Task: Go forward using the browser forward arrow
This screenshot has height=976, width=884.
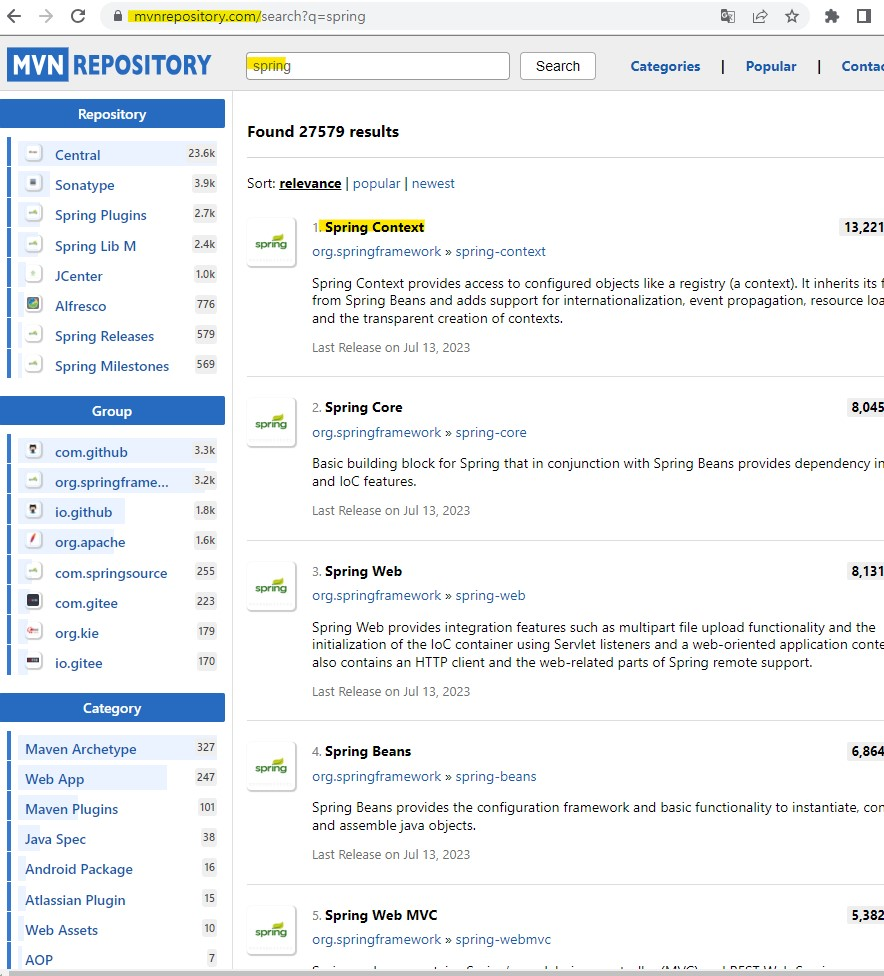Action: click(x=46, y=16)
